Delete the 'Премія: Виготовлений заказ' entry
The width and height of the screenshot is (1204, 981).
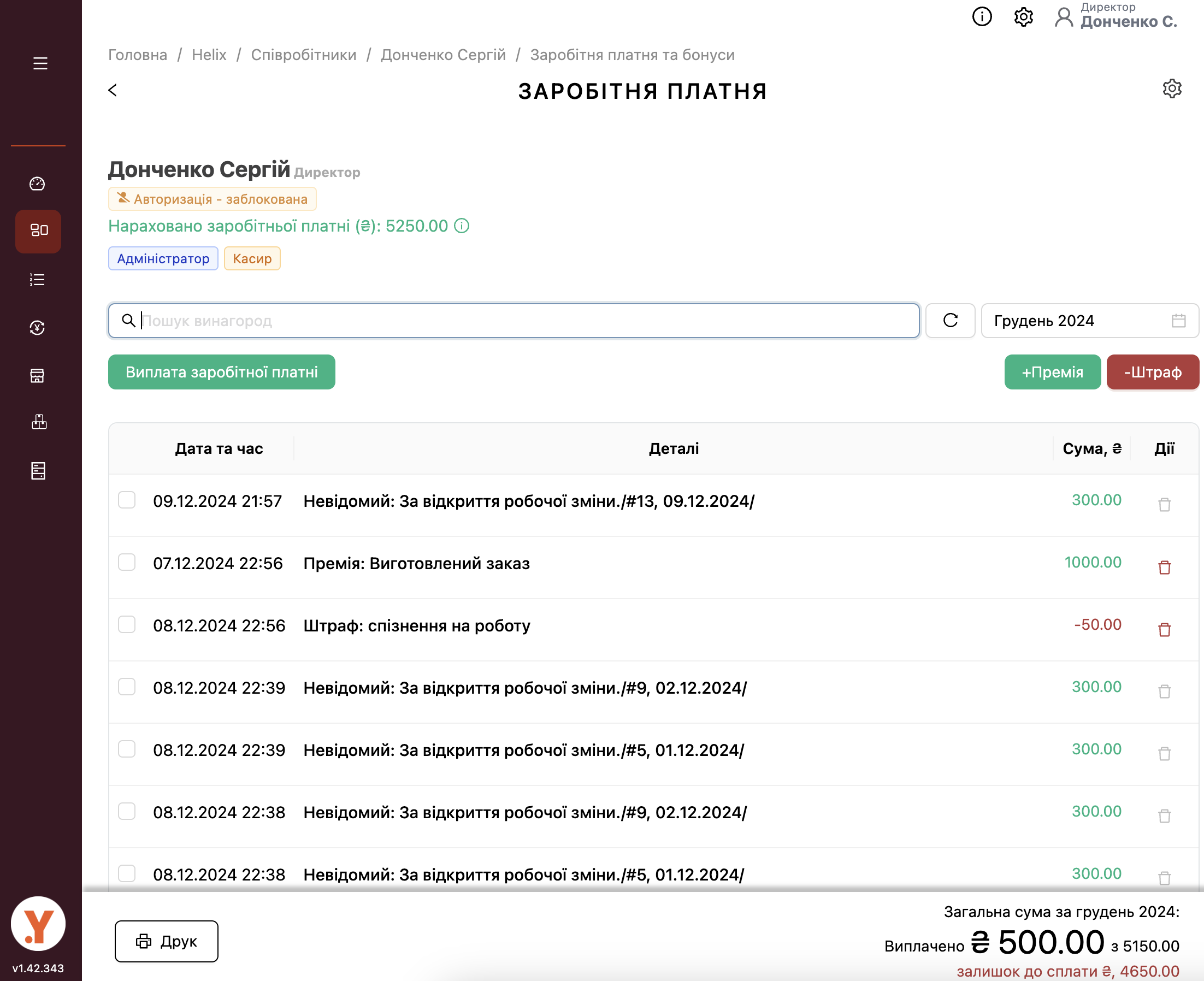pyautogui.click(x=1165, y=567)
